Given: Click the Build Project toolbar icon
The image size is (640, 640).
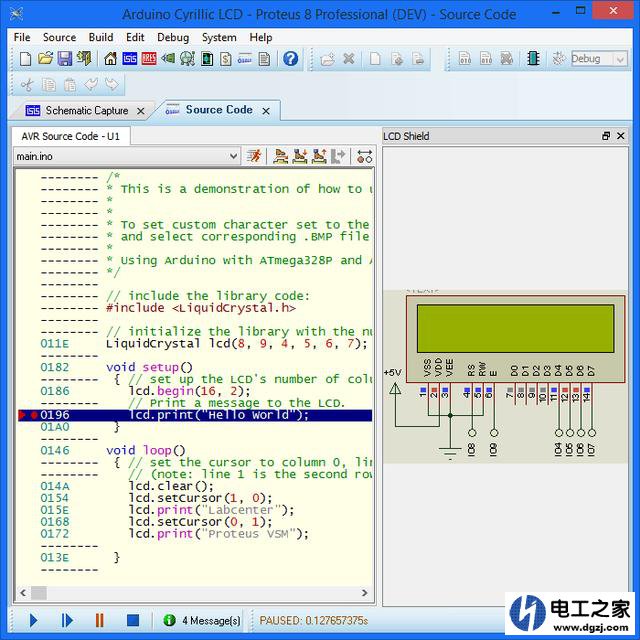Looking at the screenshot, I should coord(465,59).
